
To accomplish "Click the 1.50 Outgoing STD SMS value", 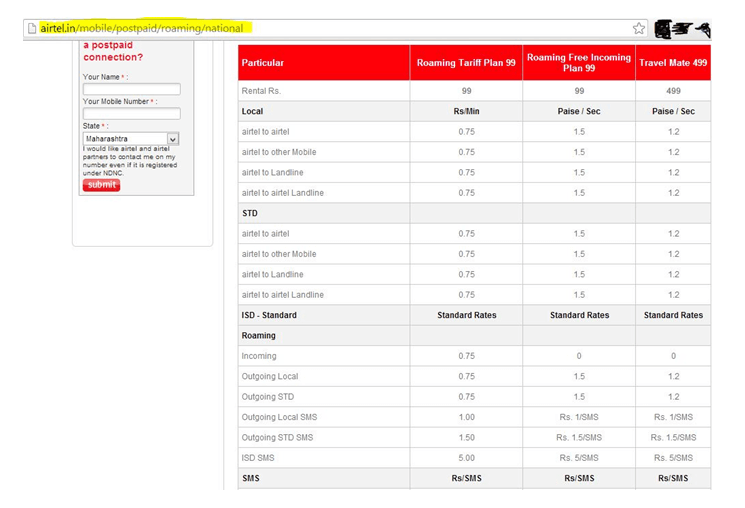I will [467, 438].
